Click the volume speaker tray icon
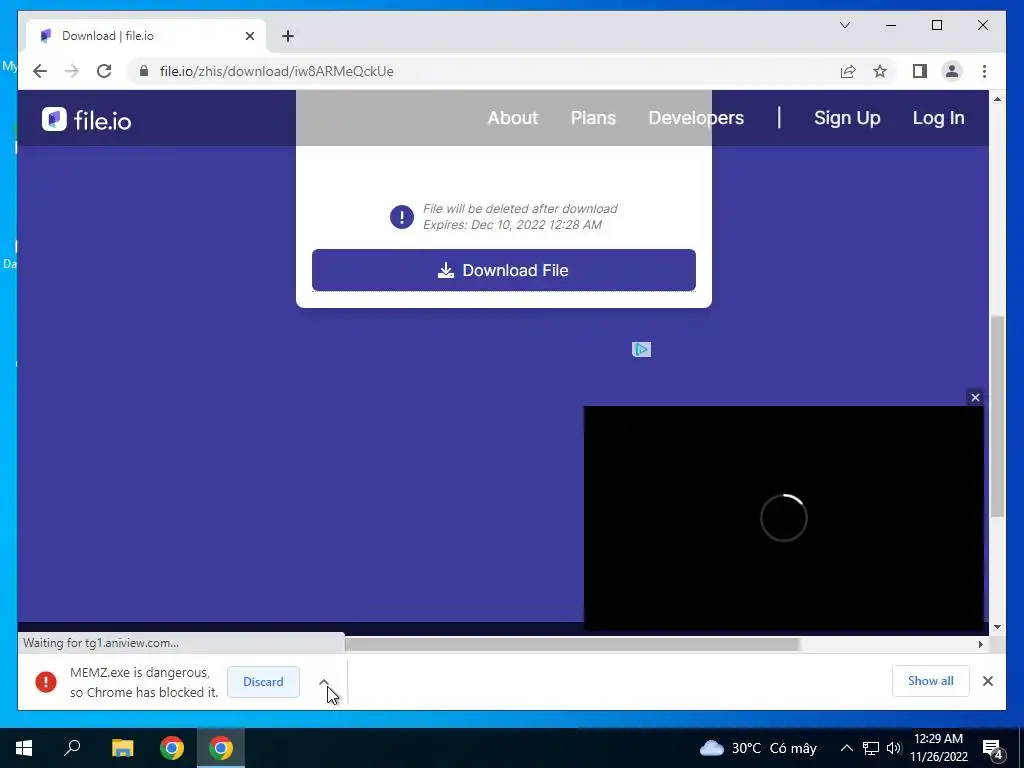The height and width of the screenshot is (768, 1024). (x=894, y=748)
